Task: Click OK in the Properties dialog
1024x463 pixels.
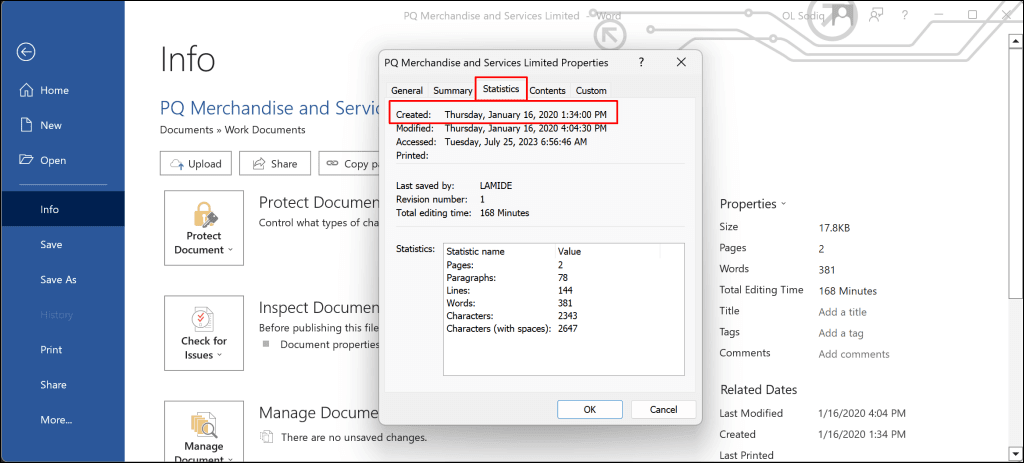Action: [x=590, y=409]
